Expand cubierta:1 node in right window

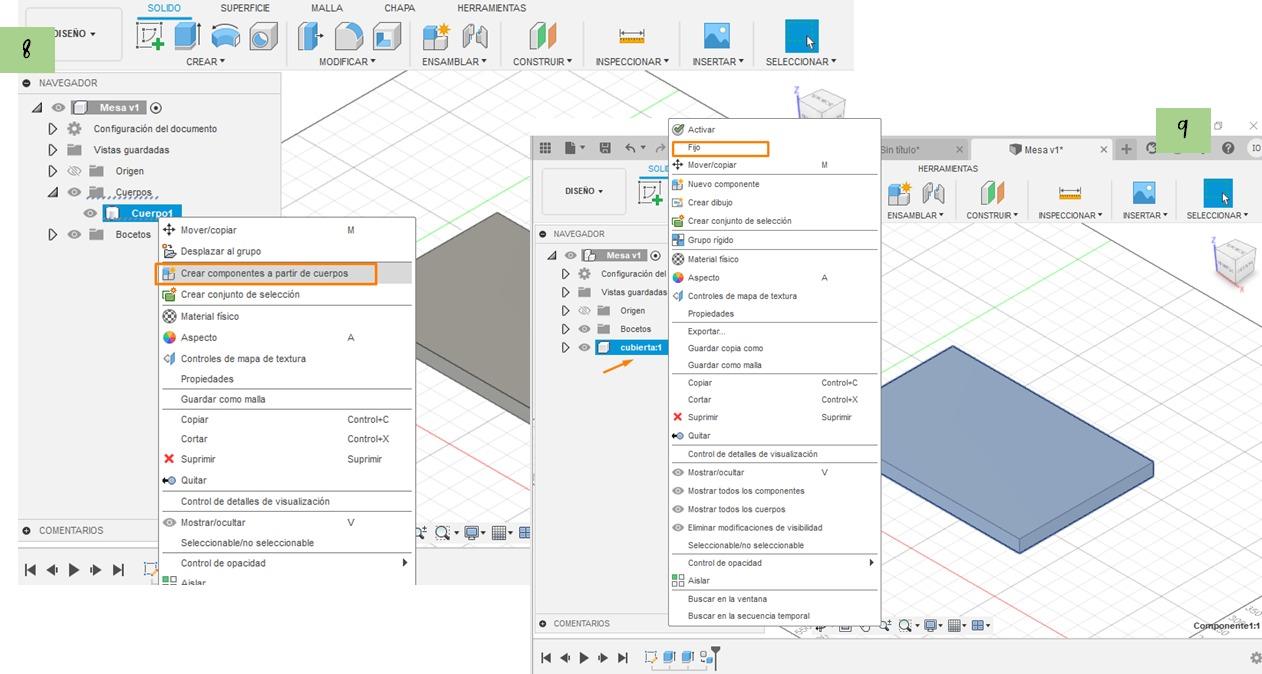566,348
